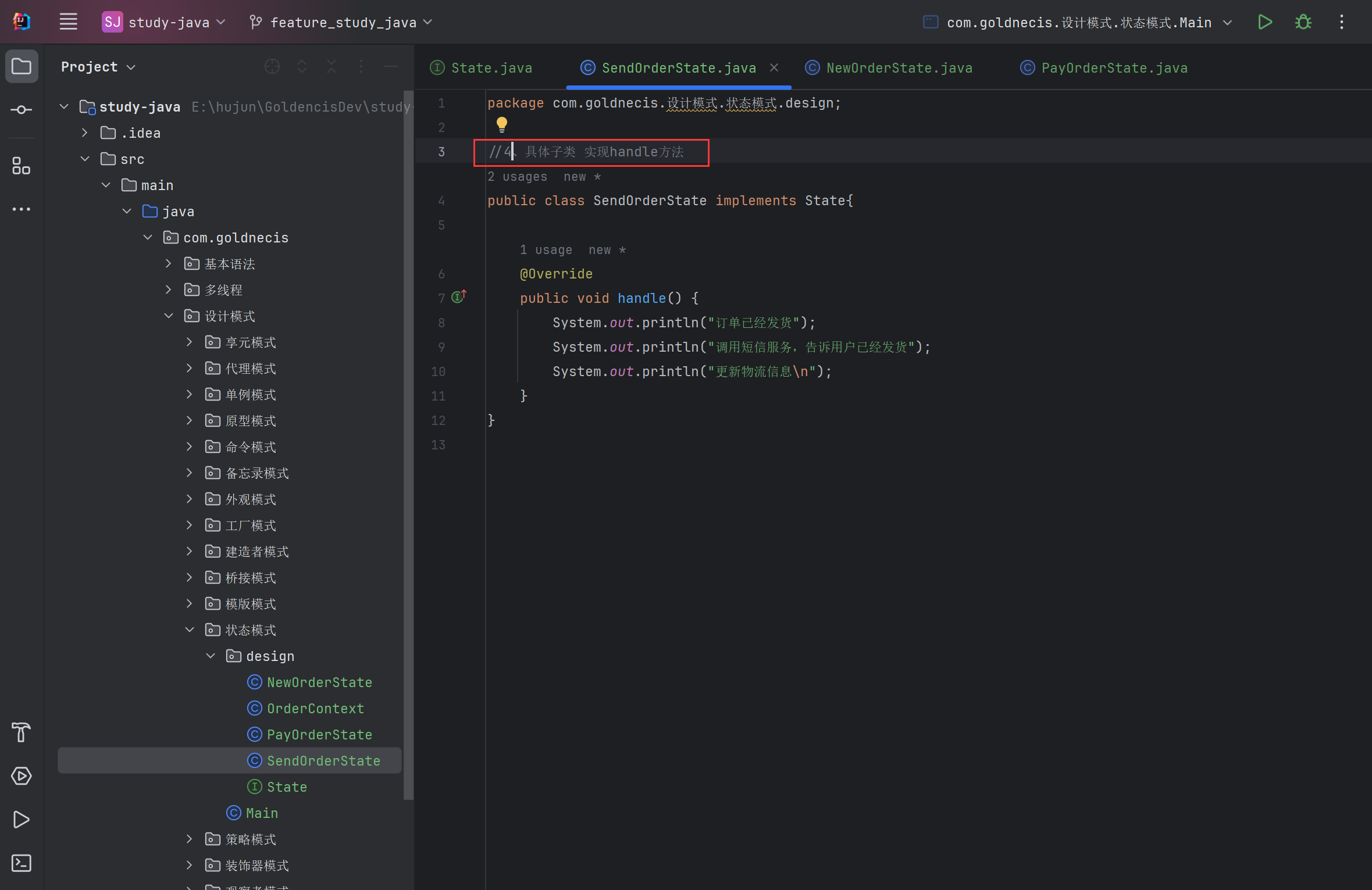Click line number 13 in the gutter
The height and width of the screenshot is (890, 1372).
[438, 445]
